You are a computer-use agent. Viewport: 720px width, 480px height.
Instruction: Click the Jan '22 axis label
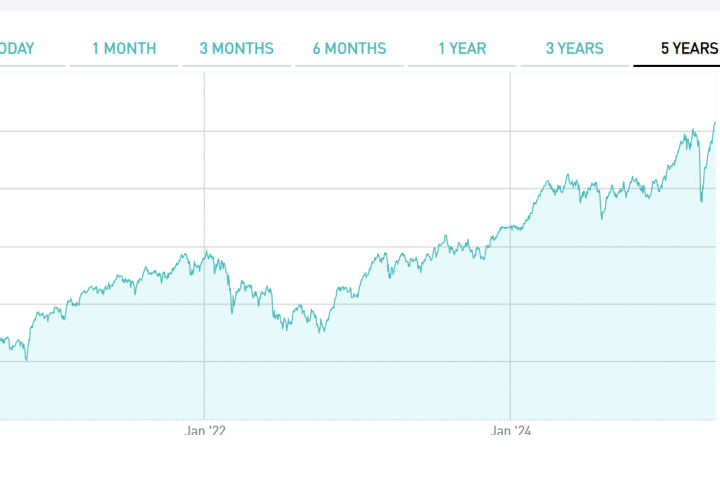click(x=205, y=432)
